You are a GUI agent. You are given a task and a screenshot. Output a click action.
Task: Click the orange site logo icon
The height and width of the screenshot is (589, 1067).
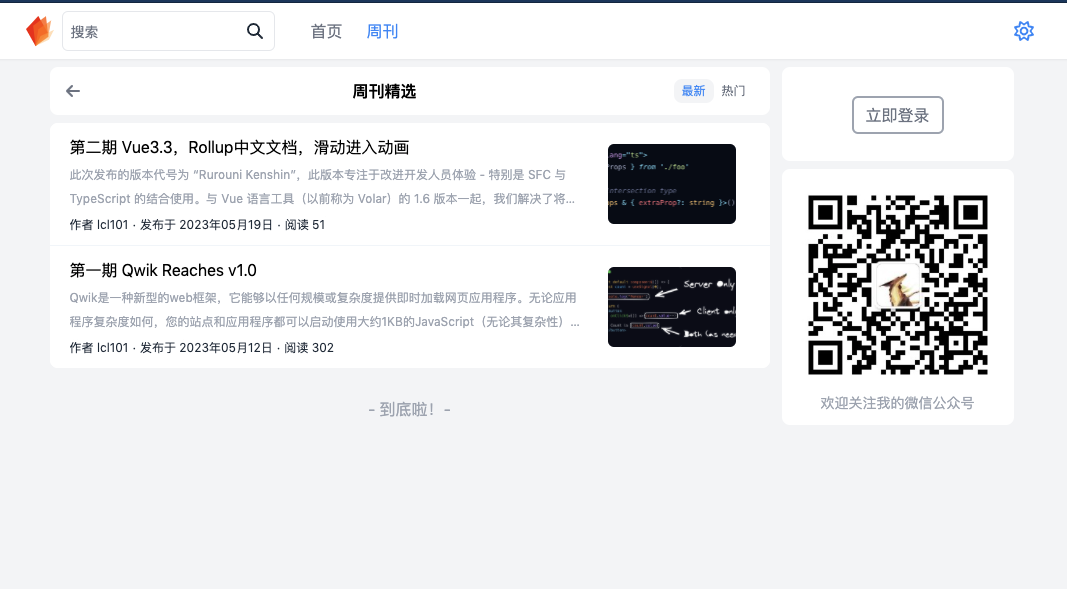39,31
